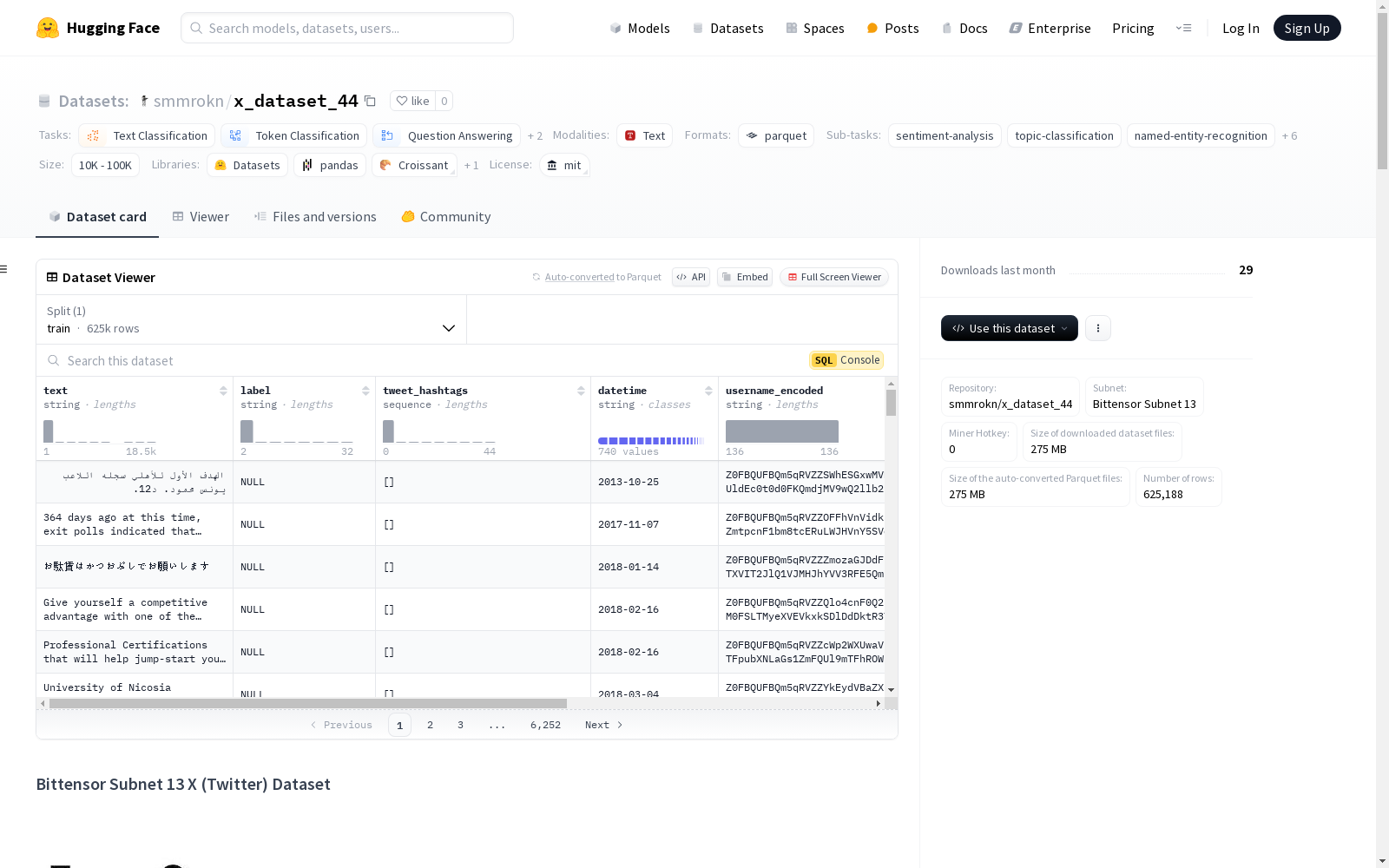Open the Spaces nav item

814,28
